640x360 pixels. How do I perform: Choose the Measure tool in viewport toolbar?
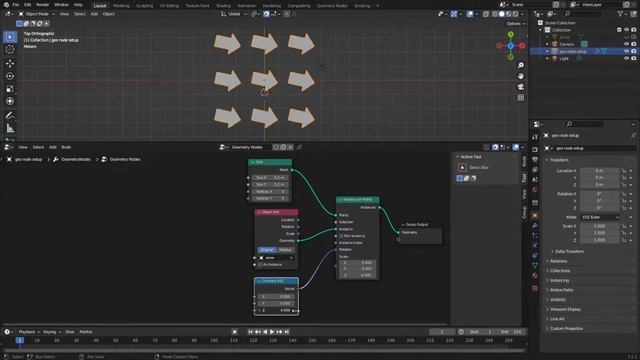click(x=10, y=128)
